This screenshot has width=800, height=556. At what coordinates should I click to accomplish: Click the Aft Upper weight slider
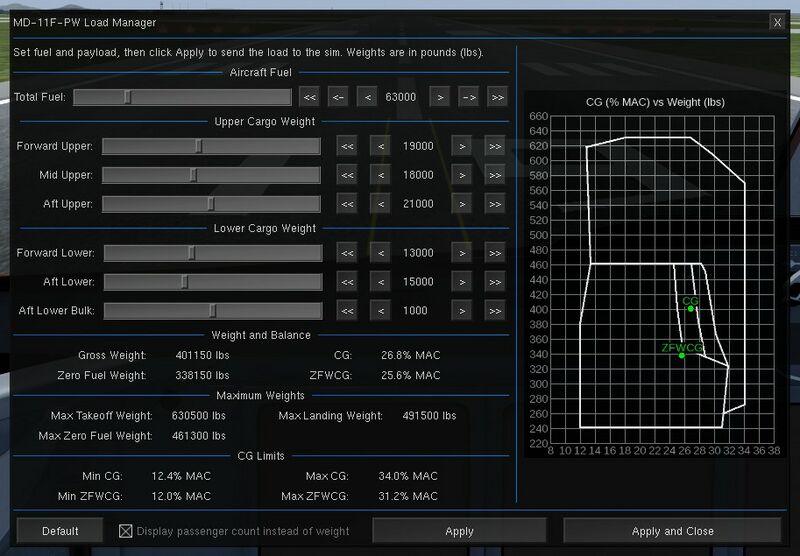pyautogui.click(x=211, y=204)
